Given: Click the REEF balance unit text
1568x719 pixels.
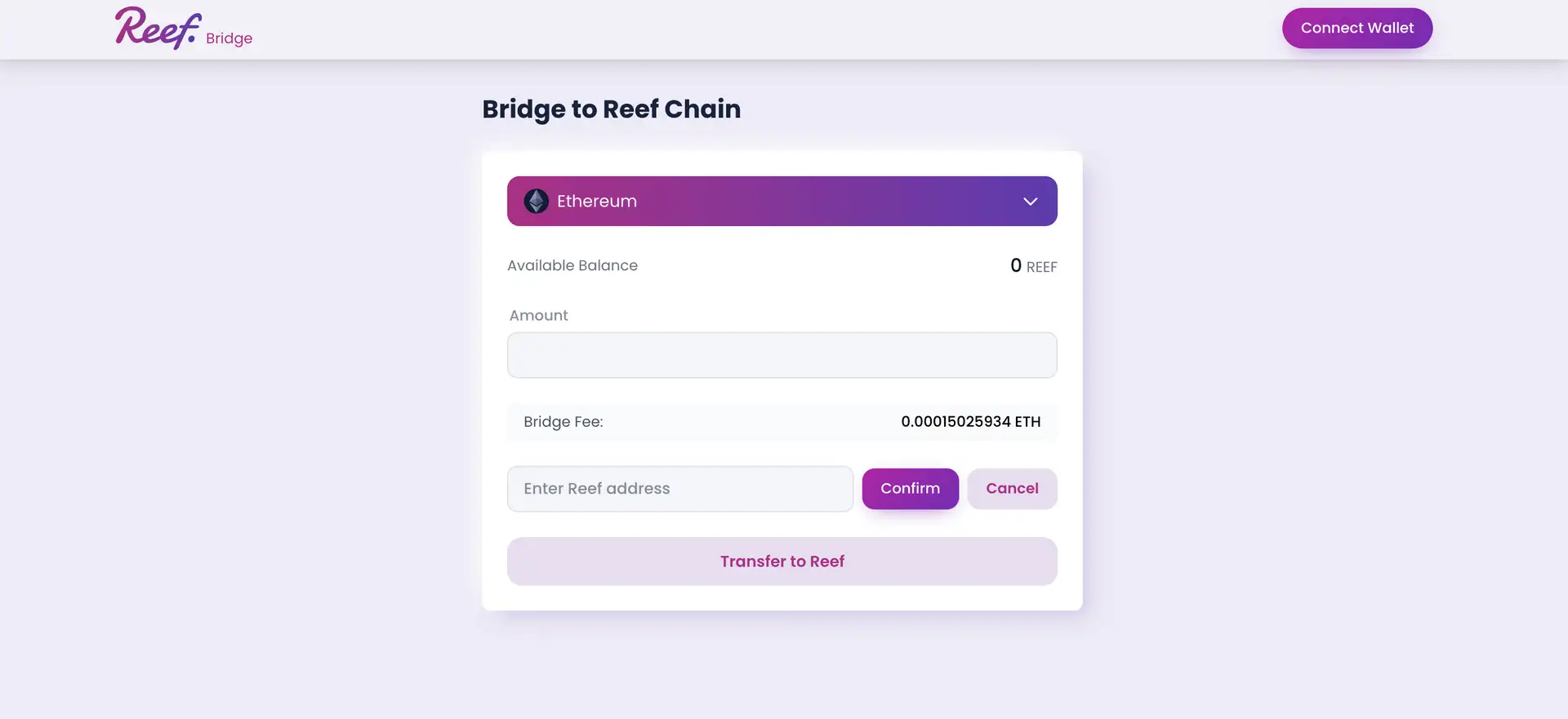Looking at the screenshot, I should 1041,267.
